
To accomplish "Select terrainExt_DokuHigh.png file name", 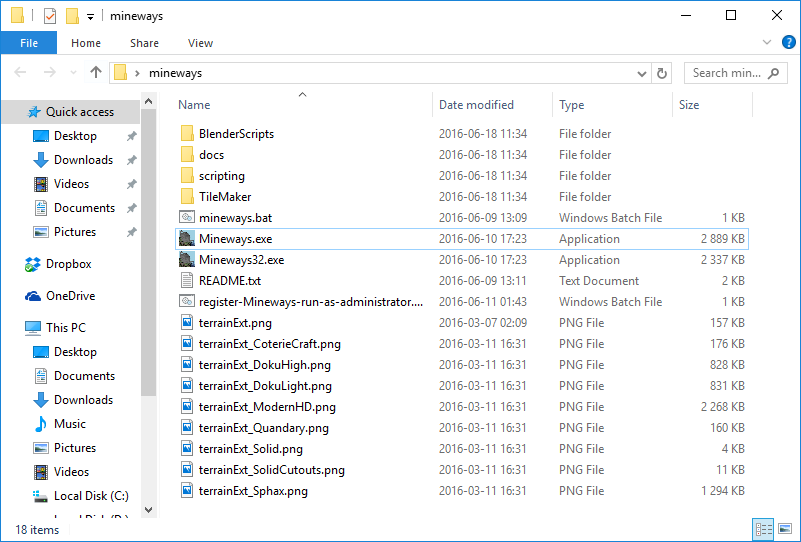I will click(265, 365).
